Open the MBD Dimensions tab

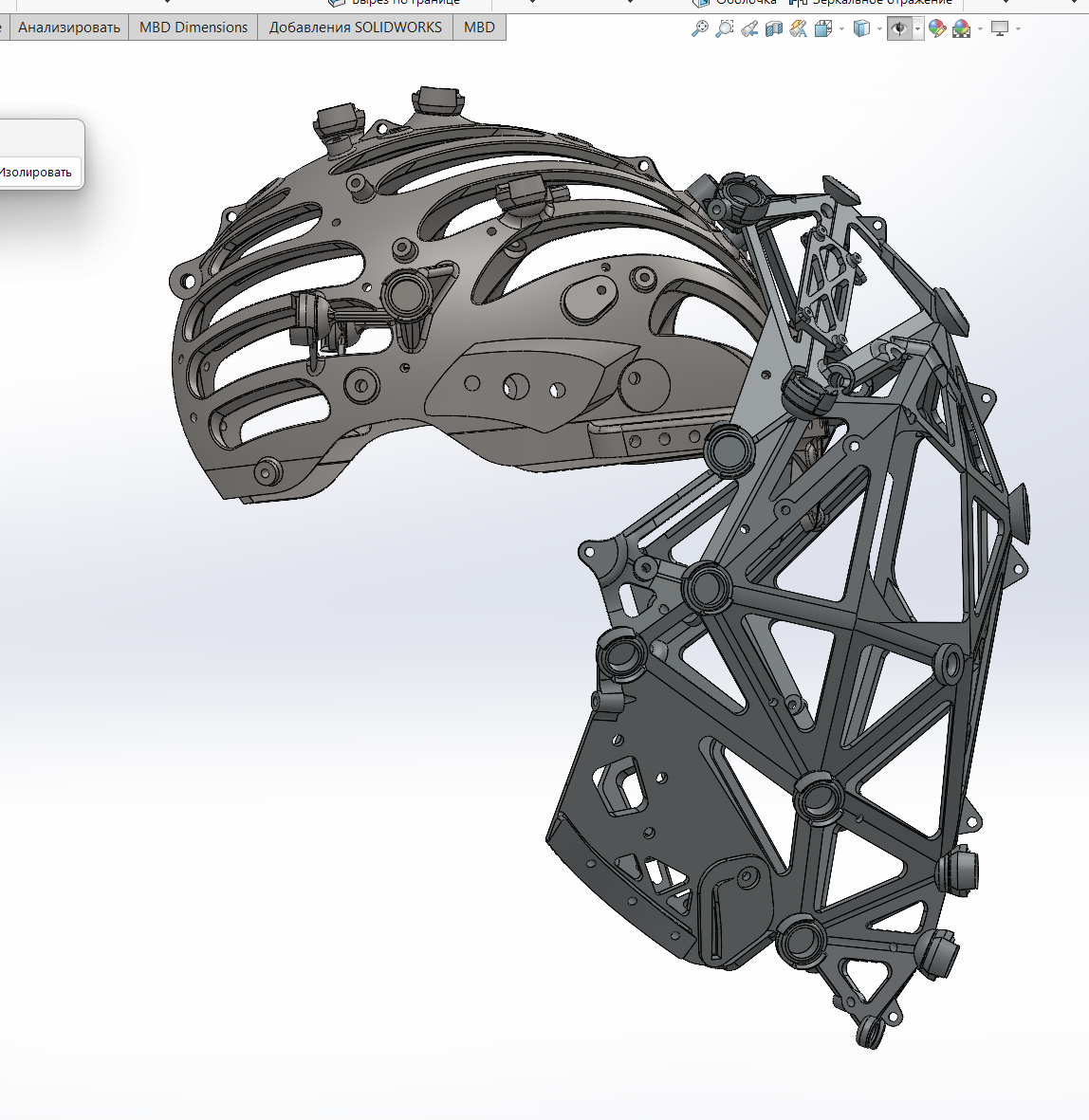point(194,28)
